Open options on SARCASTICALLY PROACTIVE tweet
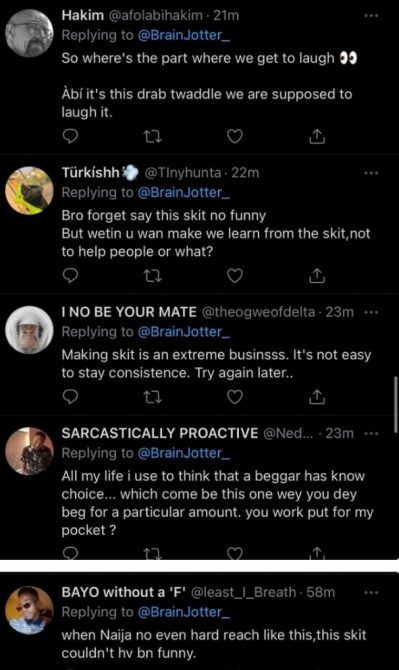This screenshot has width=399, height=670. tap(370, 433)
